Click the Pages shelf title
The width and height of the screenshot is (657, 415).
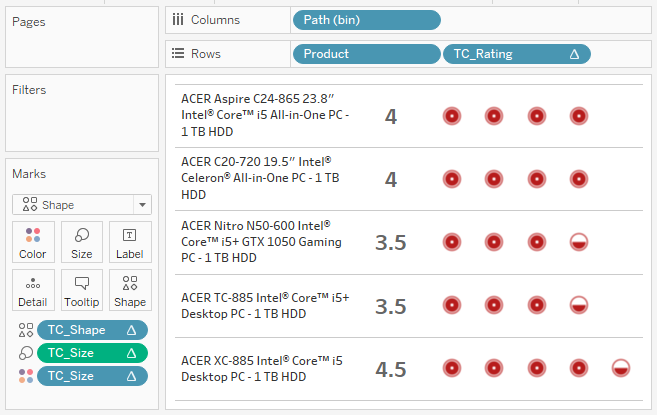[28, 22]
